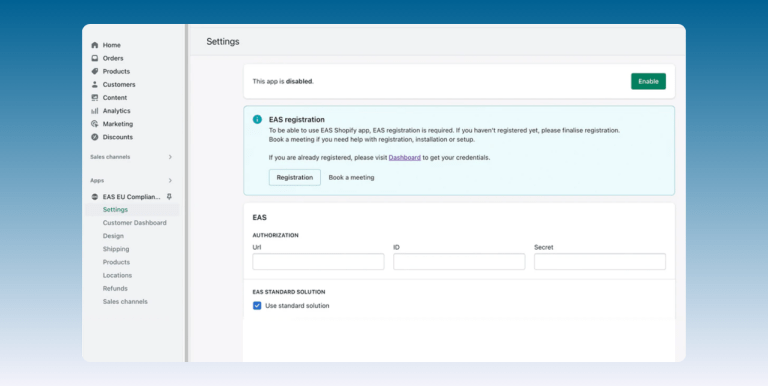Open Refunds app page

click(x=115, y=289)
